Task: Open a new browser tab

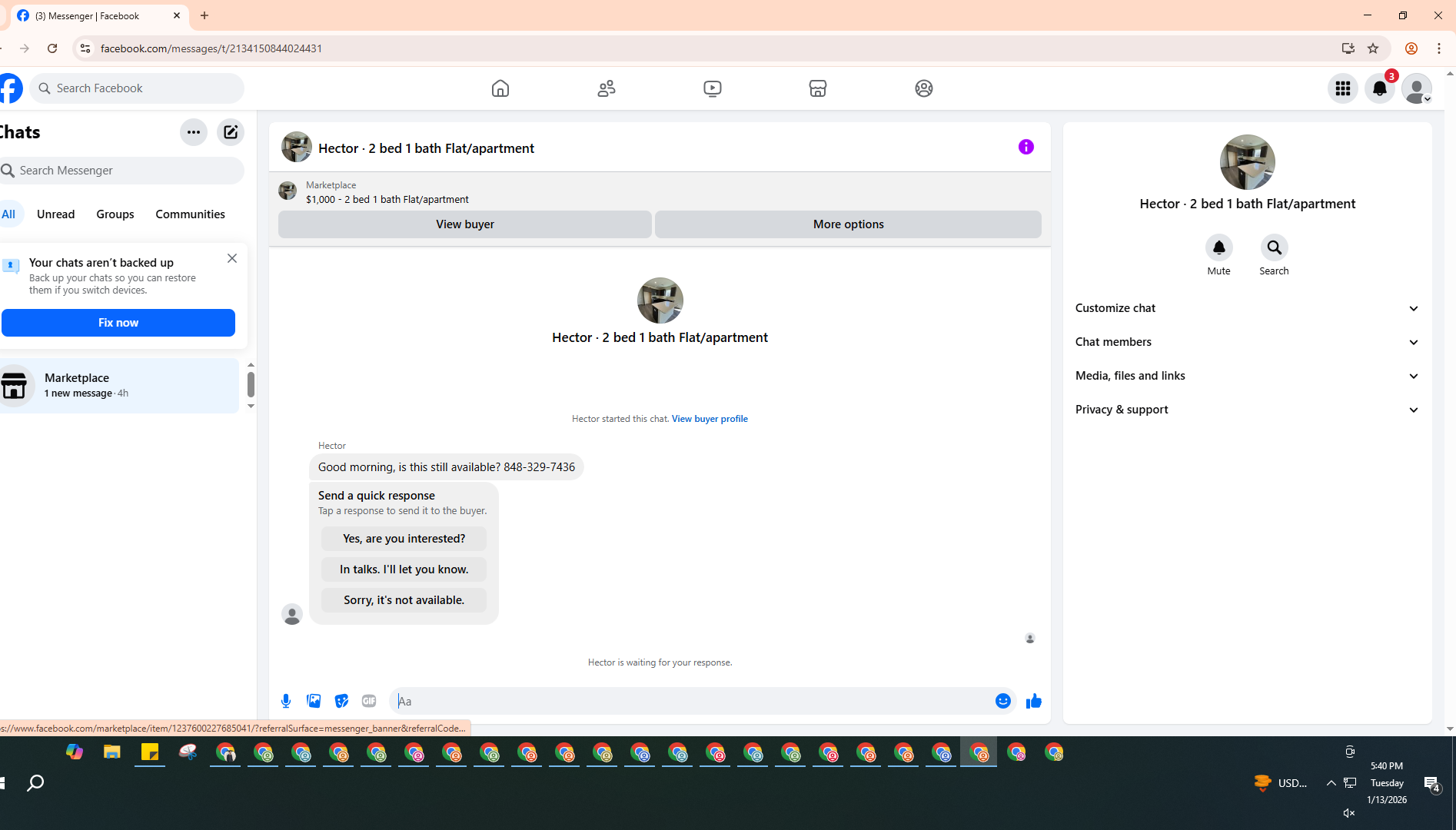Action: (x=204, y=15)
